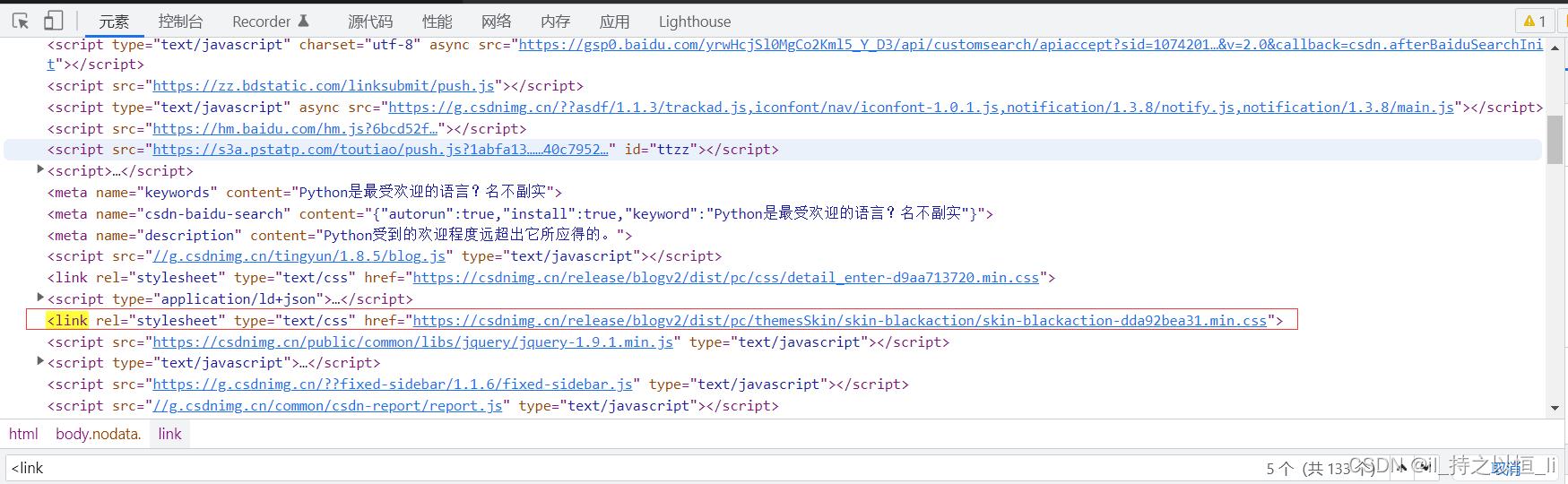Activate the element inspector picker icon
This screenshot has height=484, width=1568.
21,21
